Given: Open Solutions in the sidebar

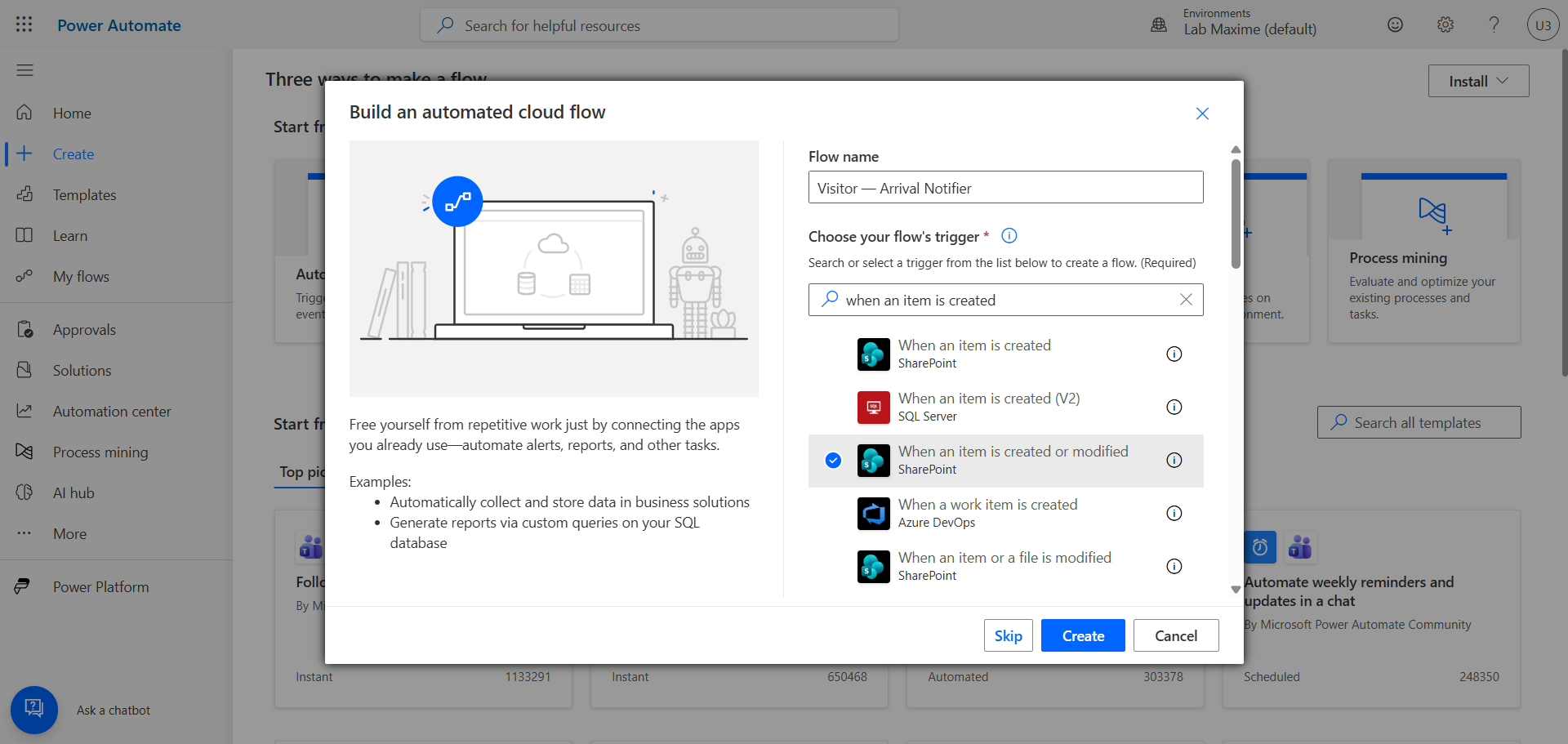Looking at the screenshot, I should coord(116,370).
